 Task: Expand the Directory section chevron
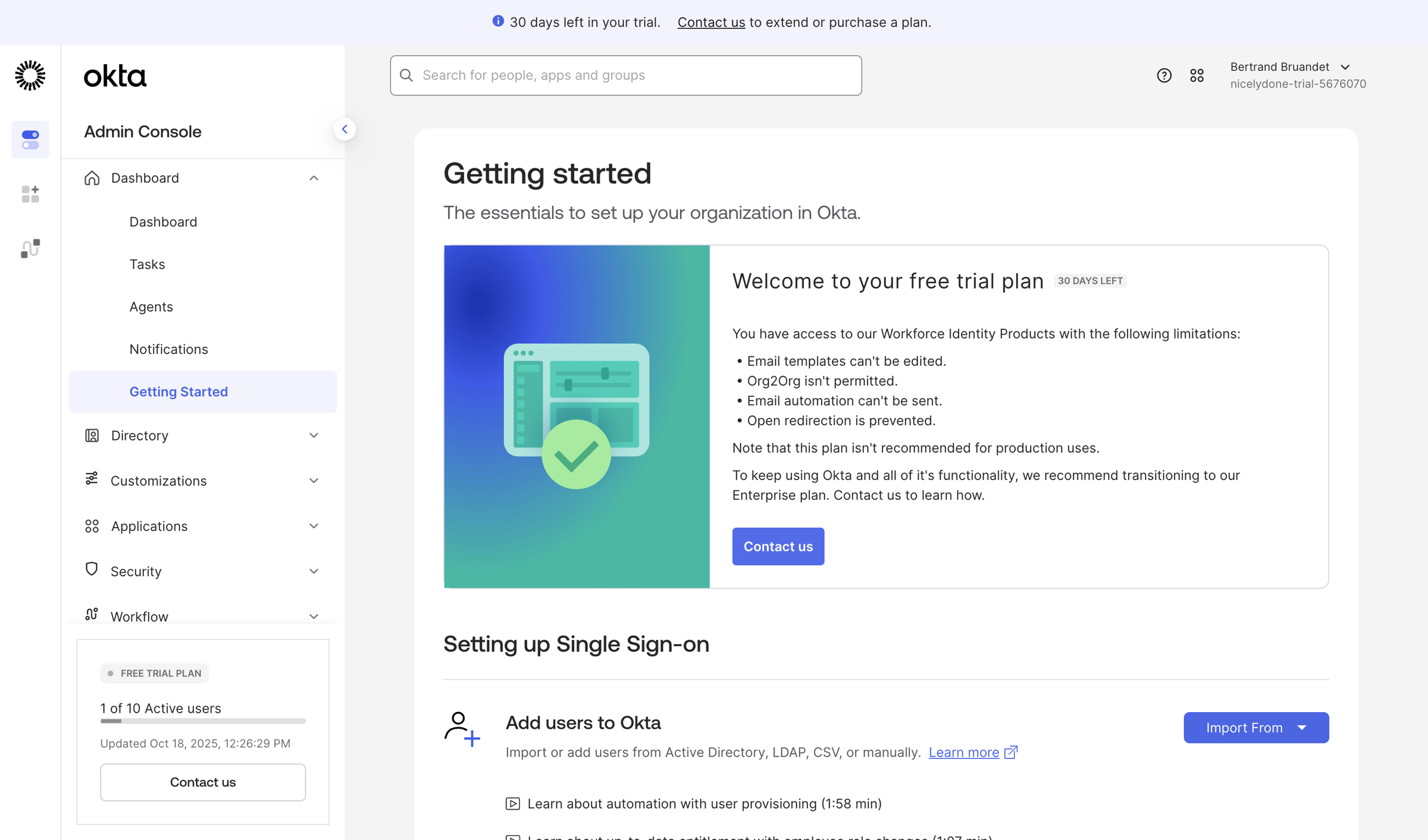(314, 435)
